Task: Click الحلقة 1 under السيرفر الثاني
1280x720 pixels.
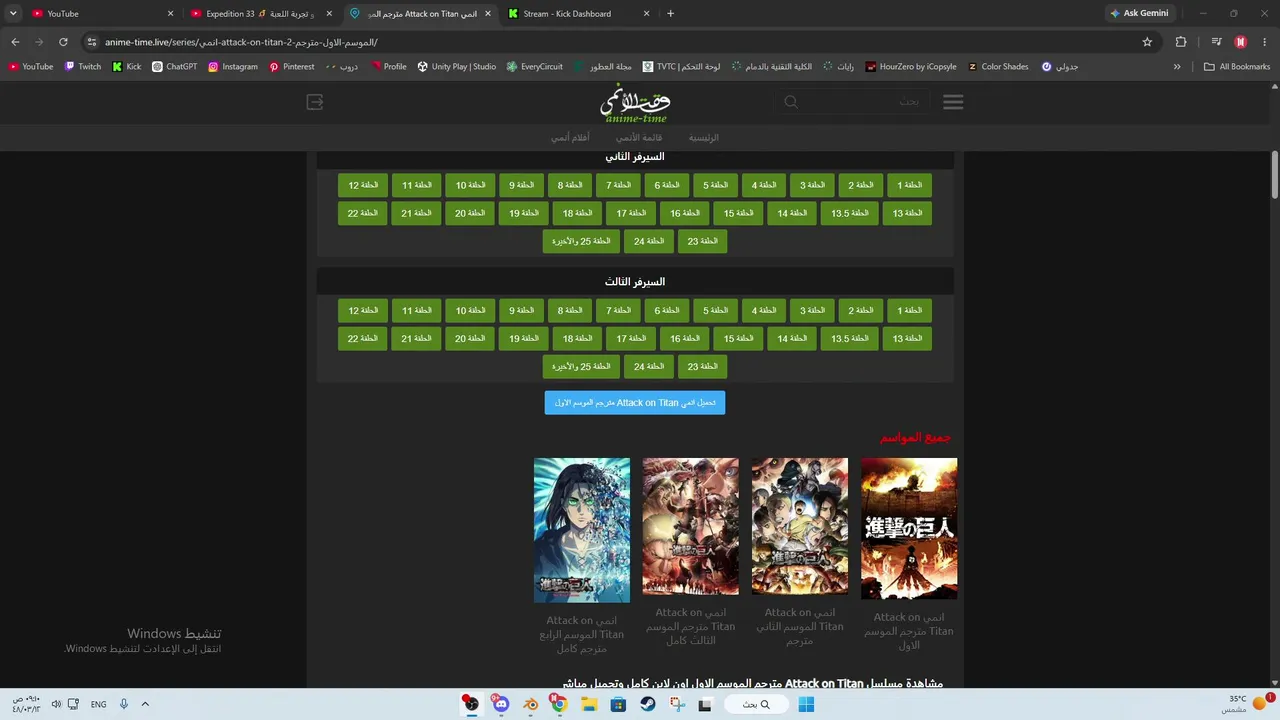Action: 908,185
